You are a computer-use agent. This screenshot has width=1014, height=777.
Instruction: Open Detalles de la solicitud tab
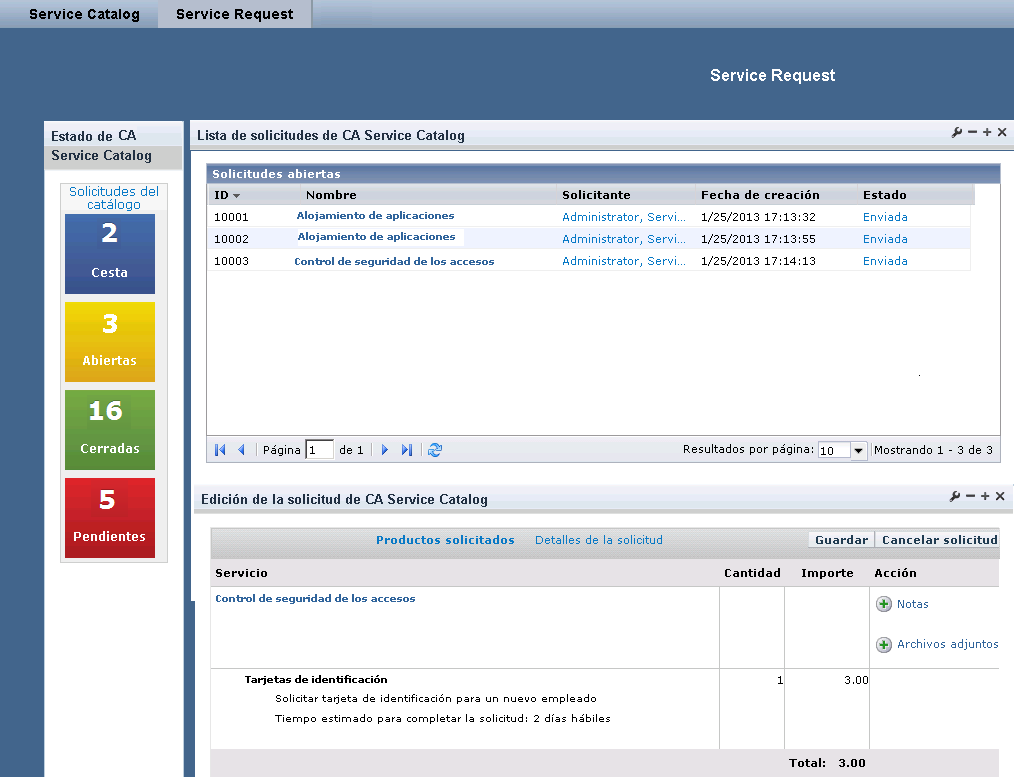click(x=598, y=540)
